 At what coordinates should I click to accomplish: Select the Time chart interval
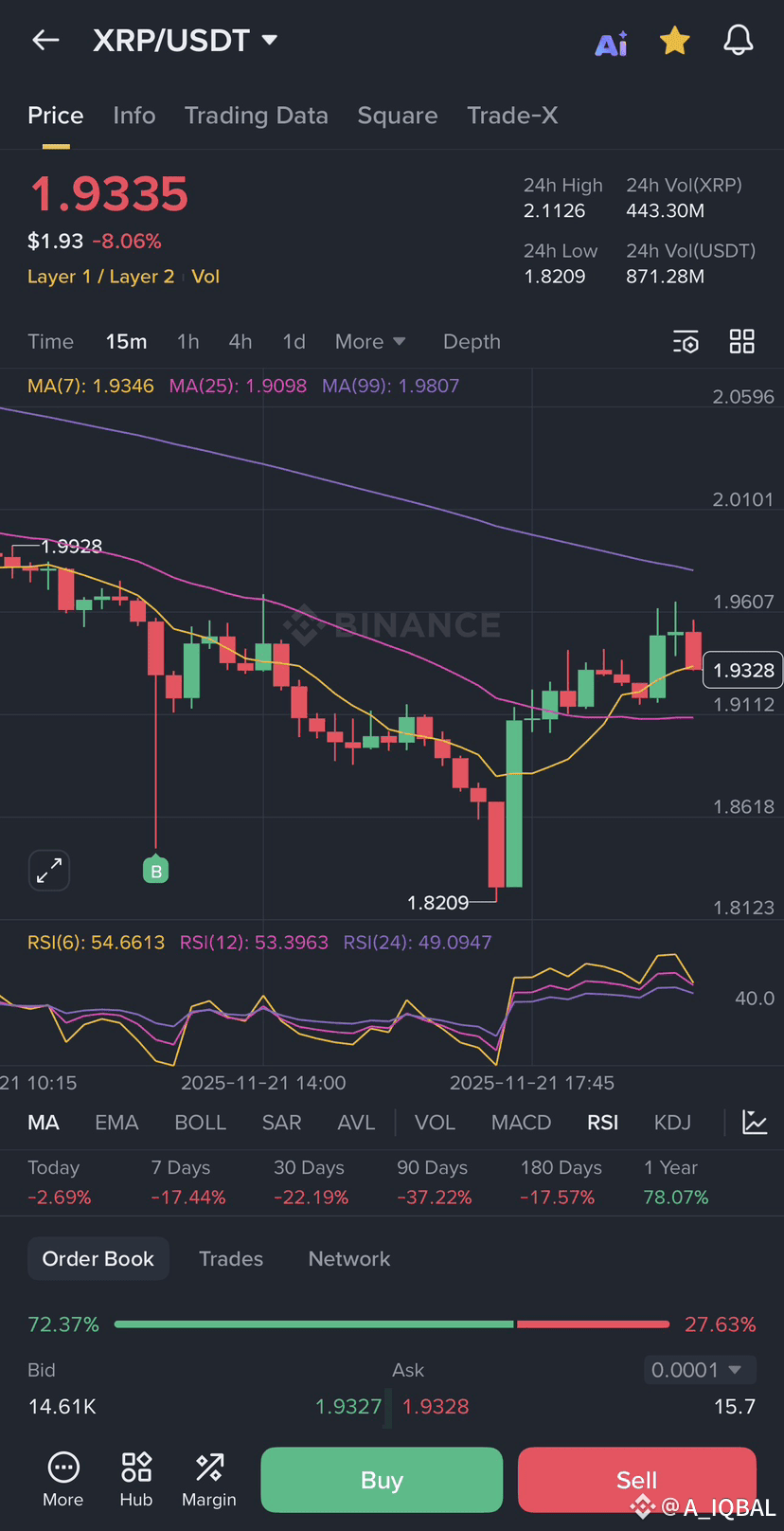[x=51, y=342]
